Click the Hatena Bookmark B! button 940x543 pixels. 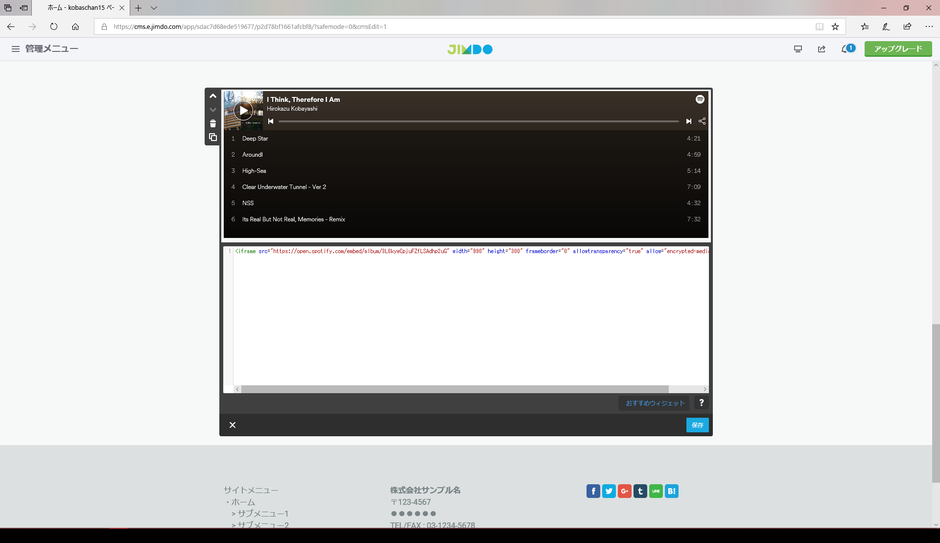[x=671, y=491]
